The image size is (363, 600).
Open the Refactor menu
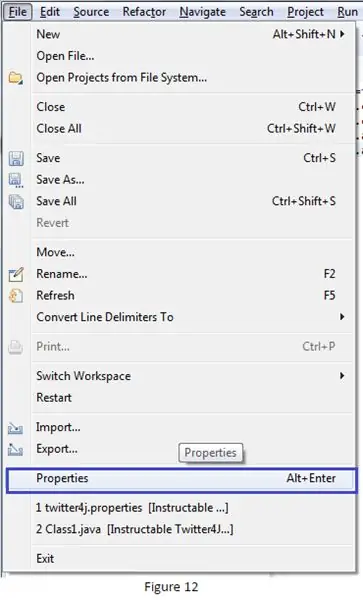click(144, 12)
